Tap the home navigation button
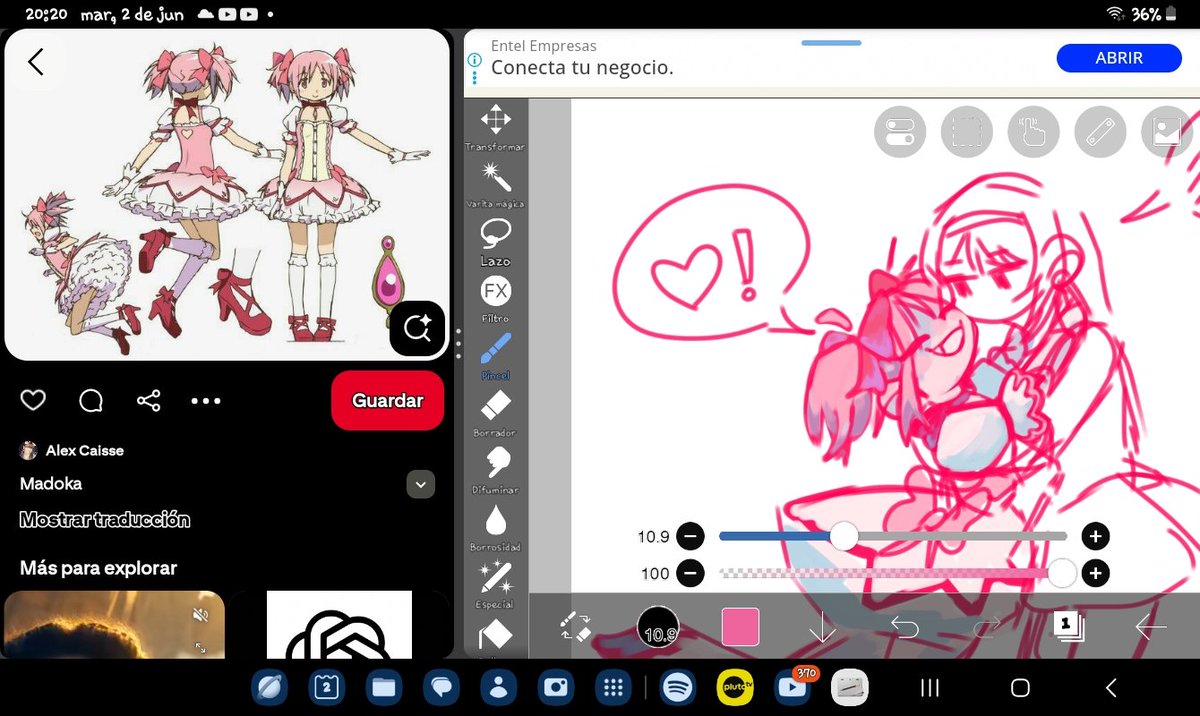 (x=1020, y=687)
